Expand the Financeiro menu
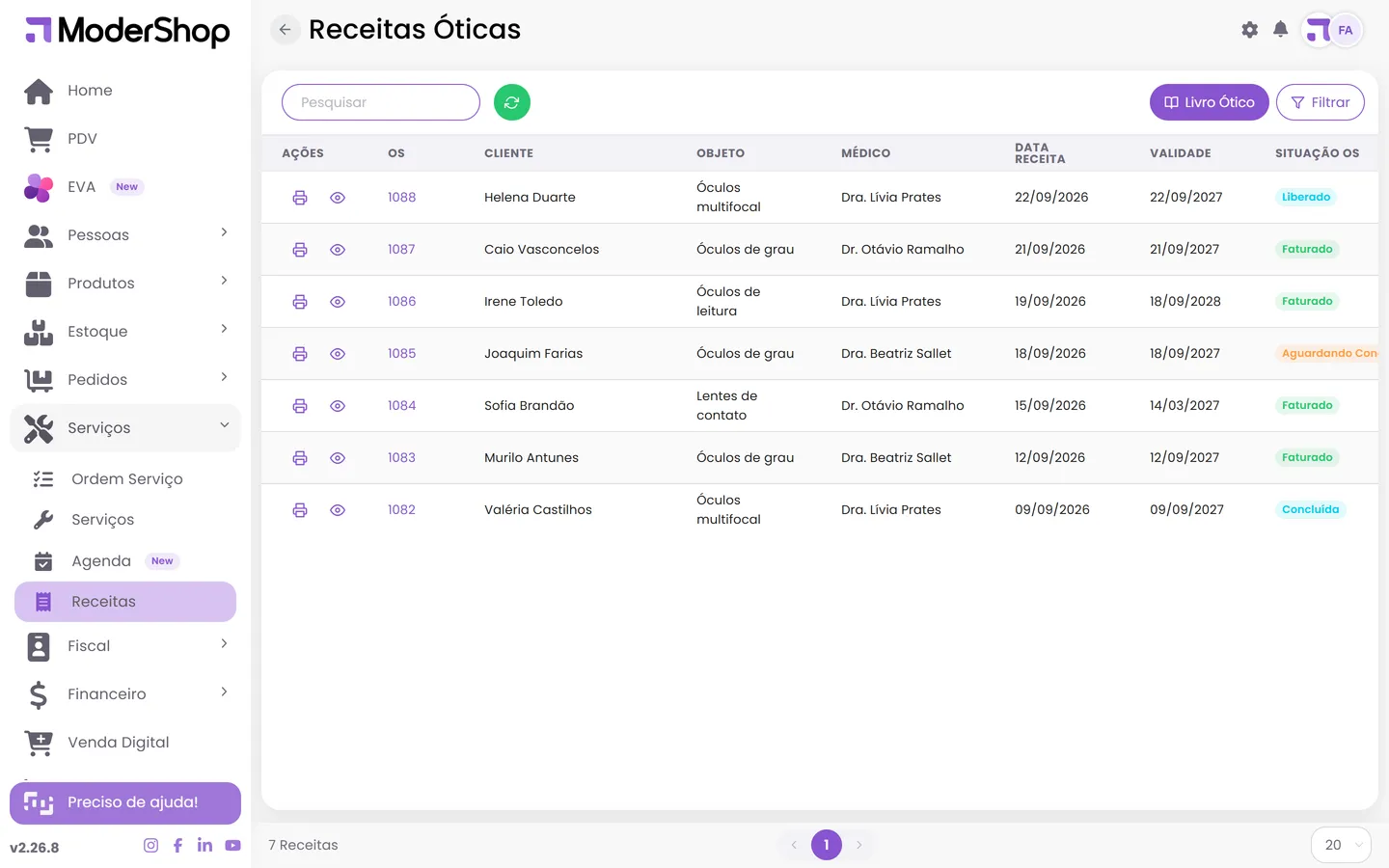The image size is (1389, 868). tap(125, 694)
